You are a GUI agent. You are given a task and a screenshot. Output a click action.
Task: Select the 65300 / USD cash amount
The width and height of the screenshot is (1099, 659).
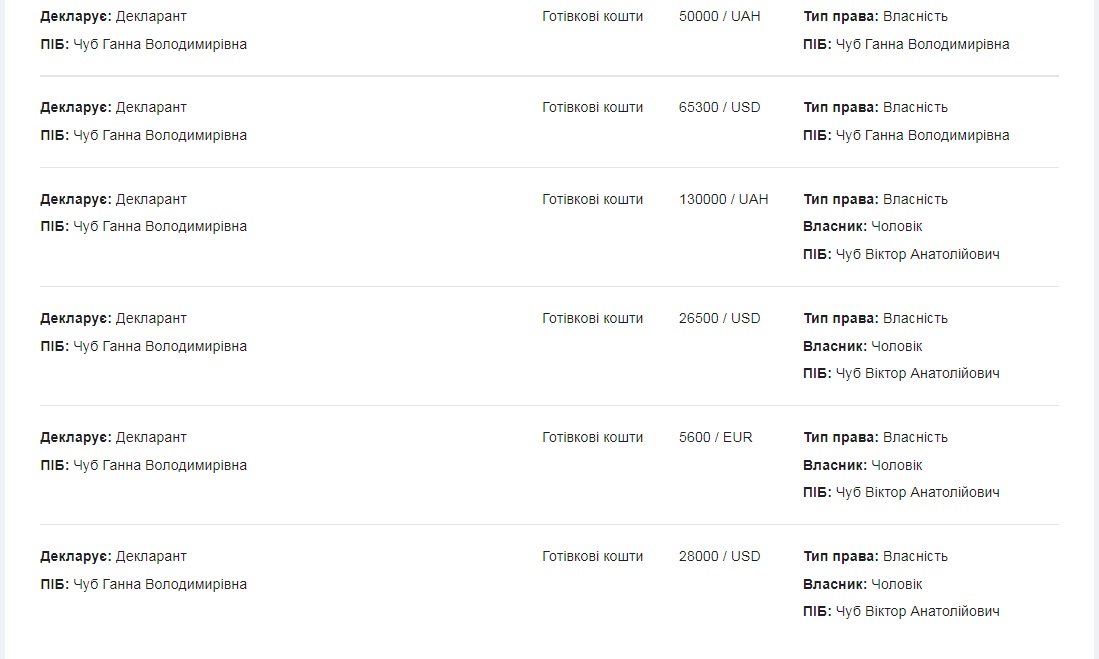719,108
